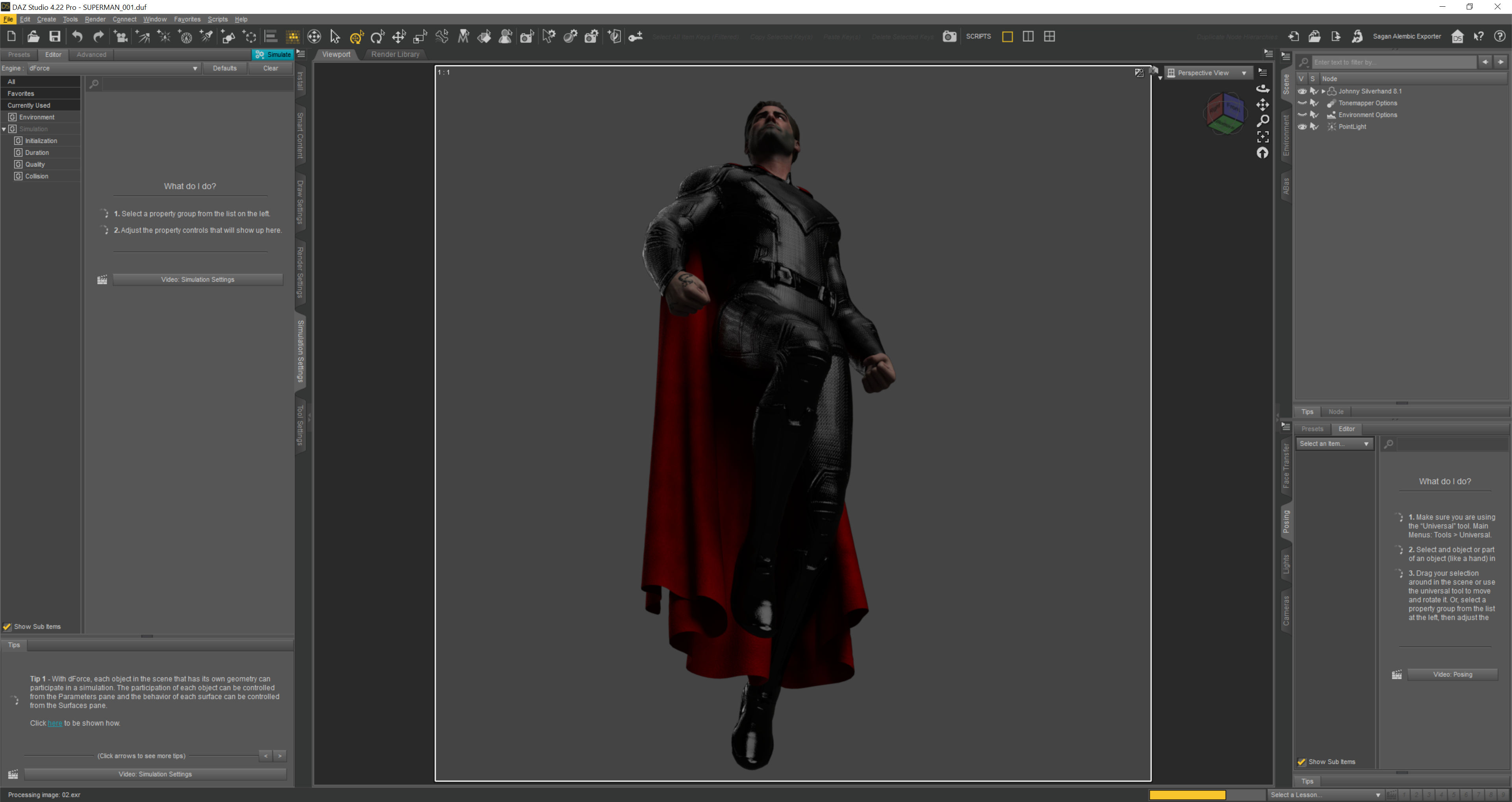This screenshot has height=802, width=1512.
Task: Select the Node Selection arrow tool
Action: [x=335, y=36]
